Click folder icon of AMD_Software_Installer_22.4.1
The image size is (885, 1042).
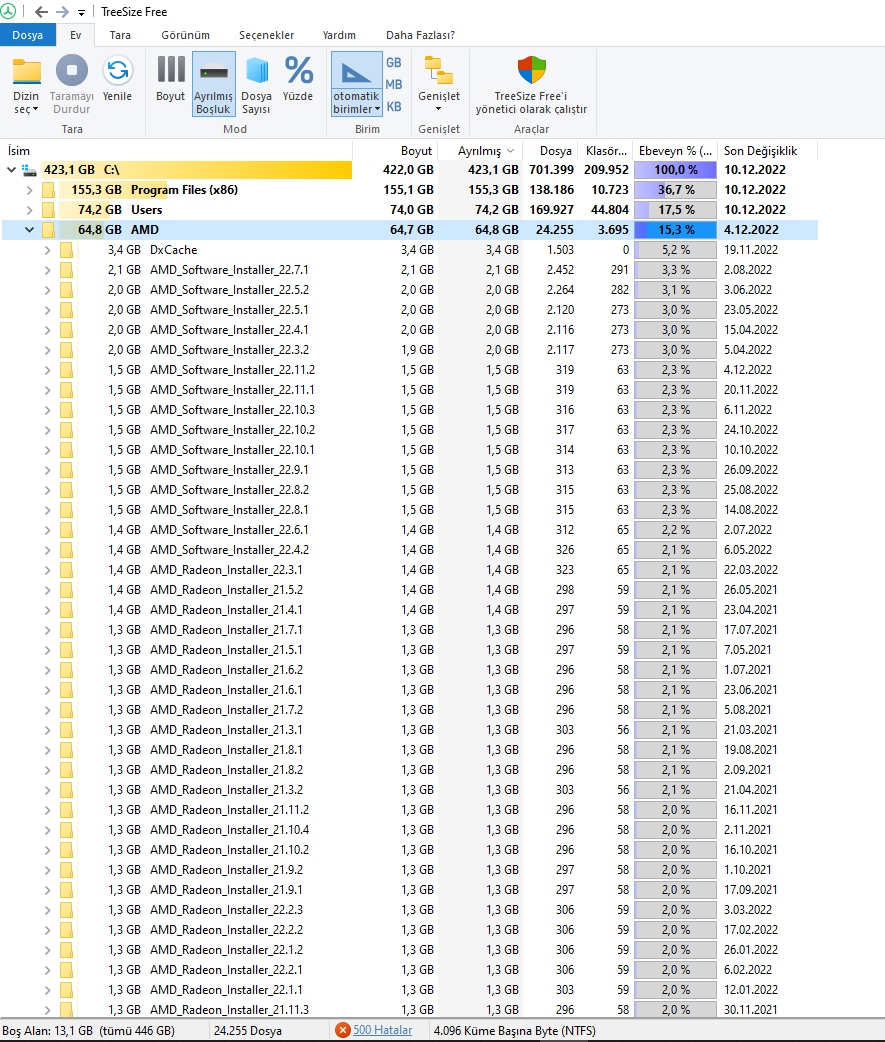[x=66, y=330]
